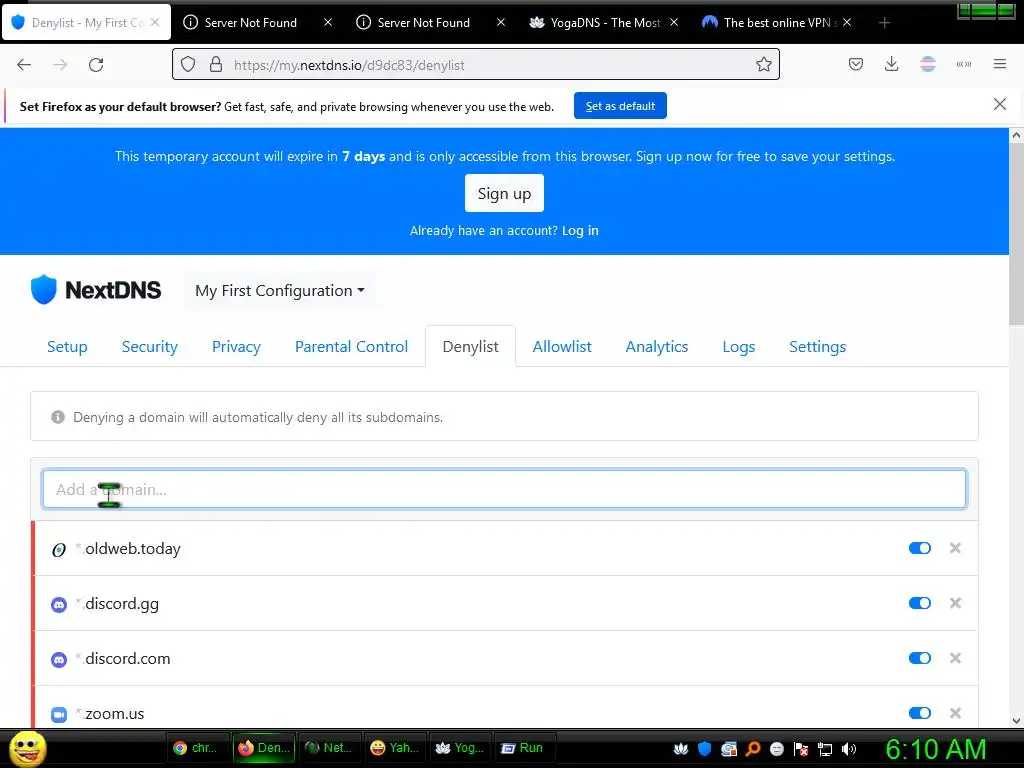Dismiss the default browser notification bar

click(999, 104)
